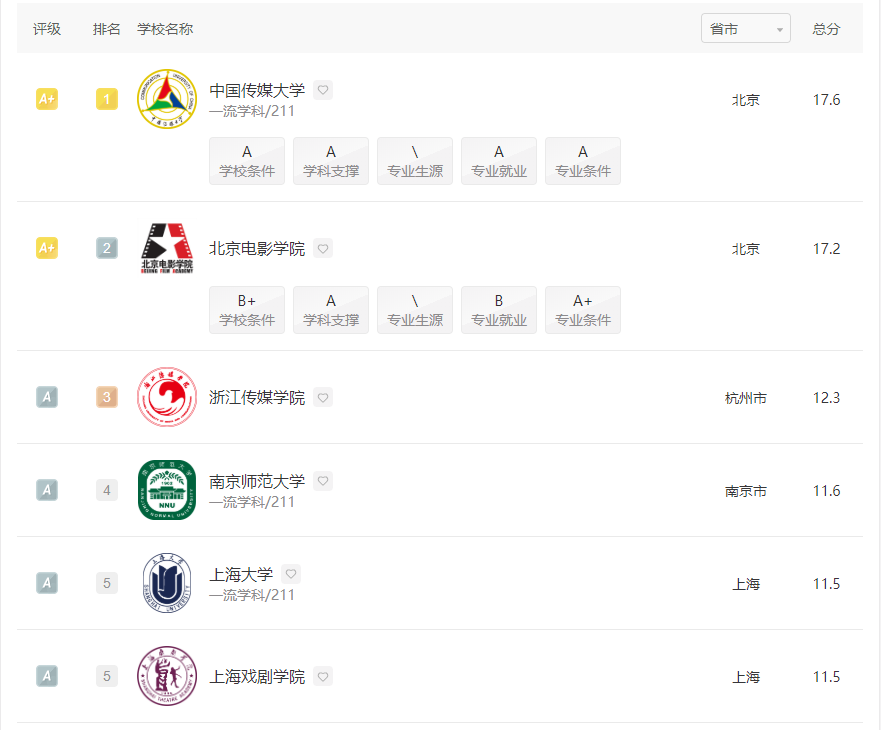Open 浙江传媒学院 school name link
This screenshot has width=881, height=730.
pos(257,397)
